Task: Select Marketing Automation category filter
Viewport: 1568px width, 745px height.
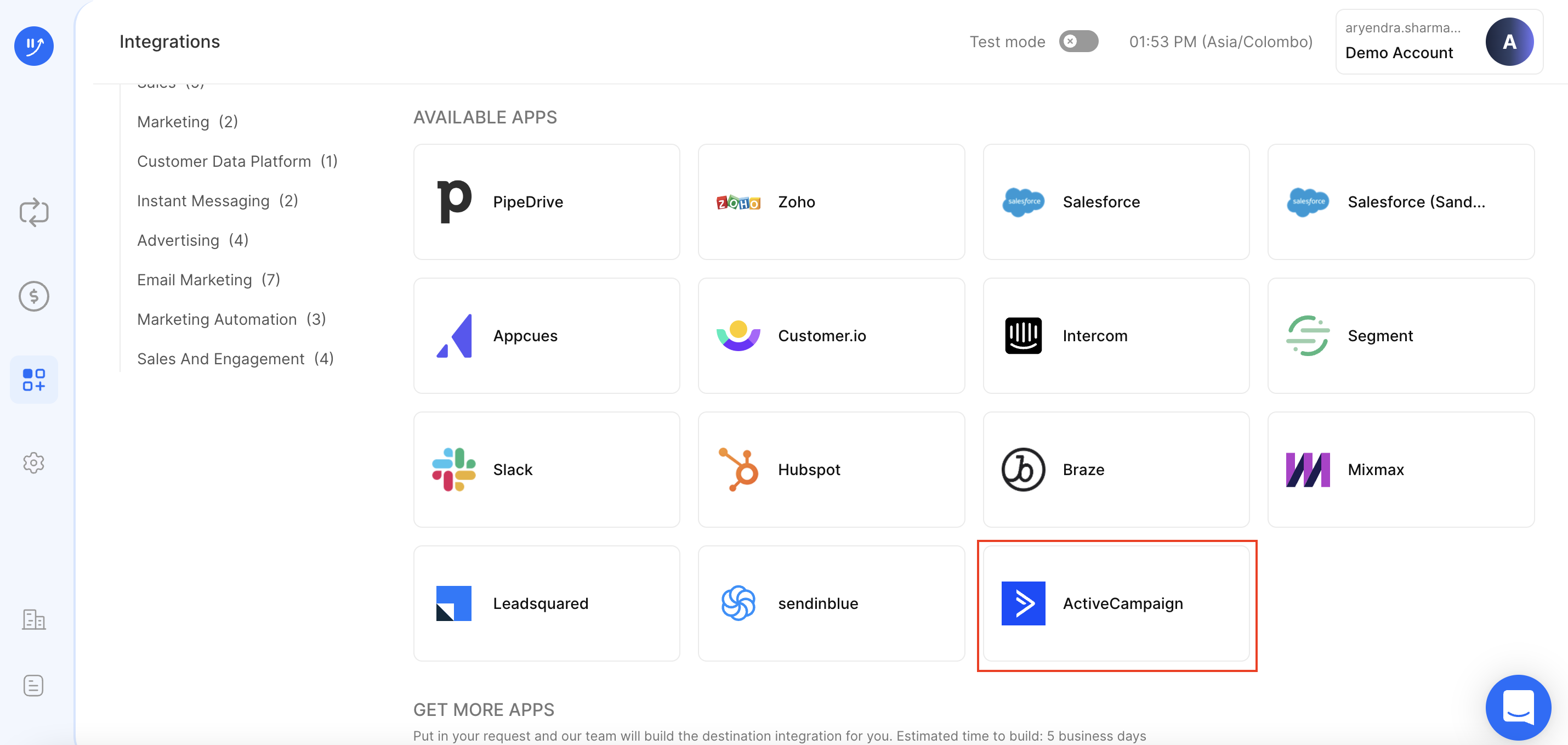Action: (x=231, y=319)
